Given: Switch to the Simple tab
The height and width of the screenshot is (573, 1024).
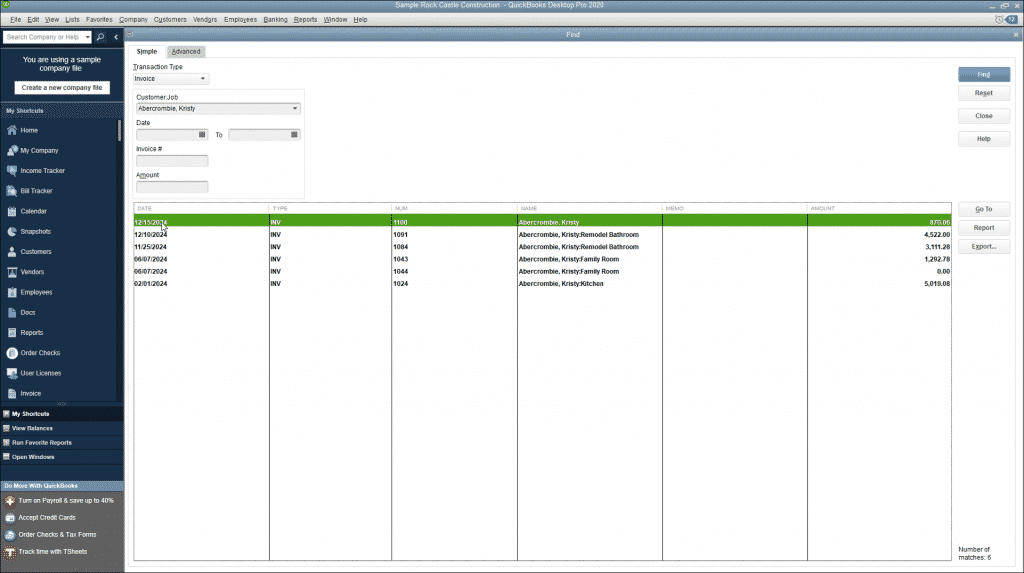Looking at the screenshot, I should [147, 52].
